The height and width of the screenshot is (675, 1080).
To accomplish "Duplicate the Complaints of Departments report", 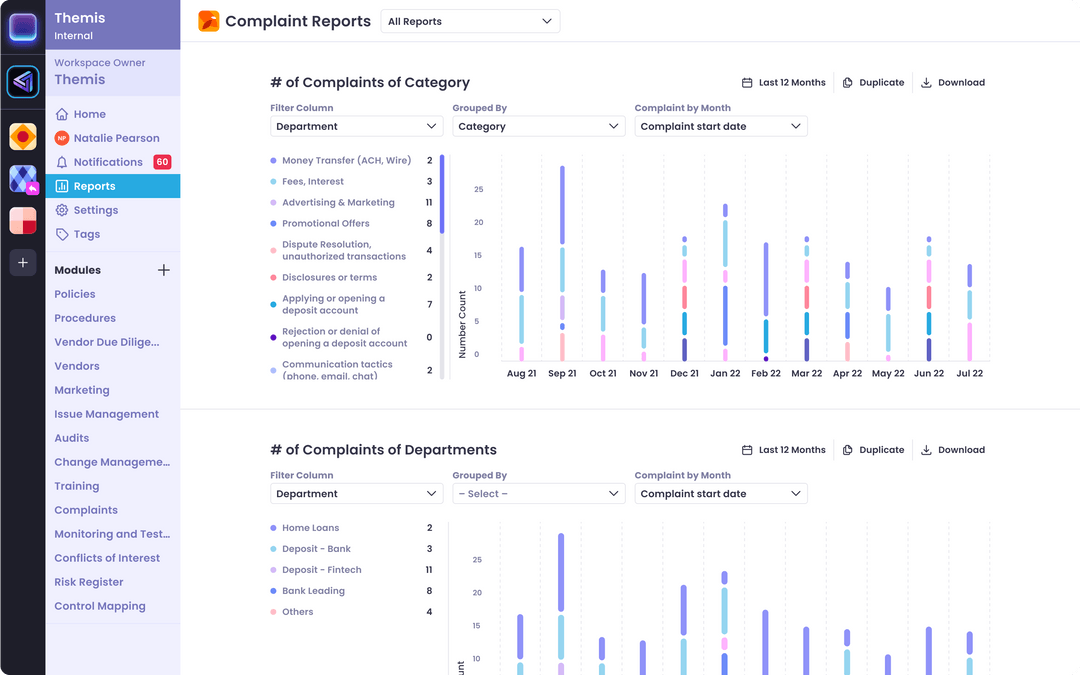I will pyautogui.click(x=873, y=449).
